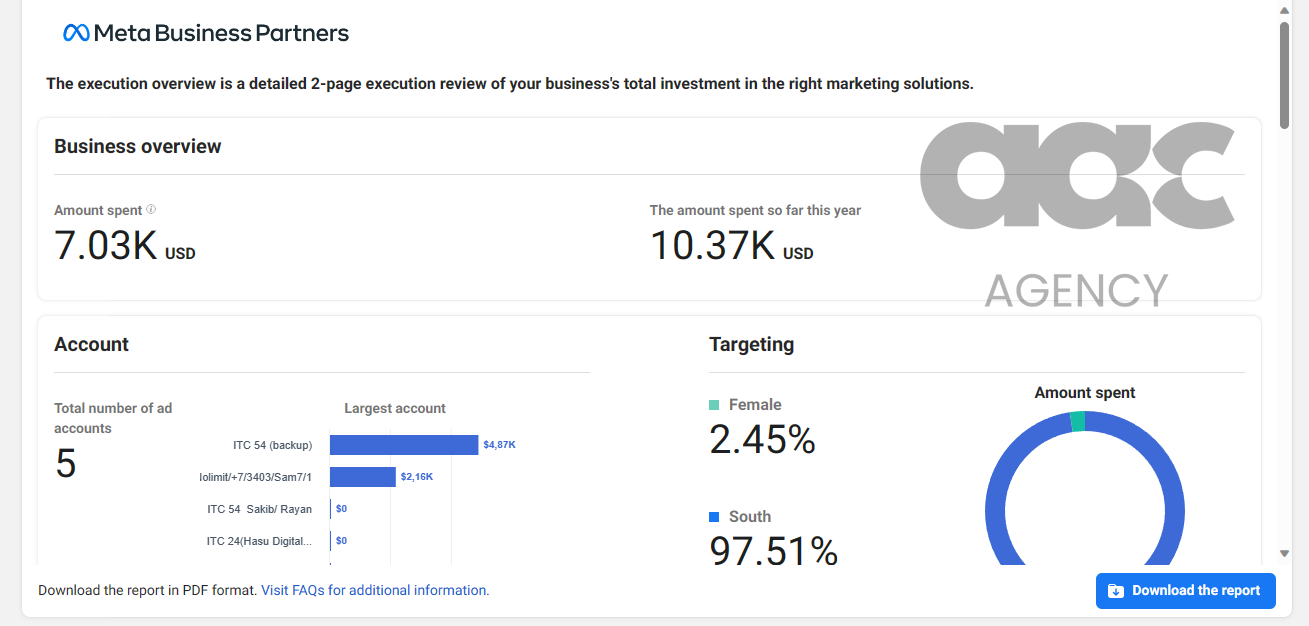Click the Meta infinity logo icon

(x=76, y=33)
